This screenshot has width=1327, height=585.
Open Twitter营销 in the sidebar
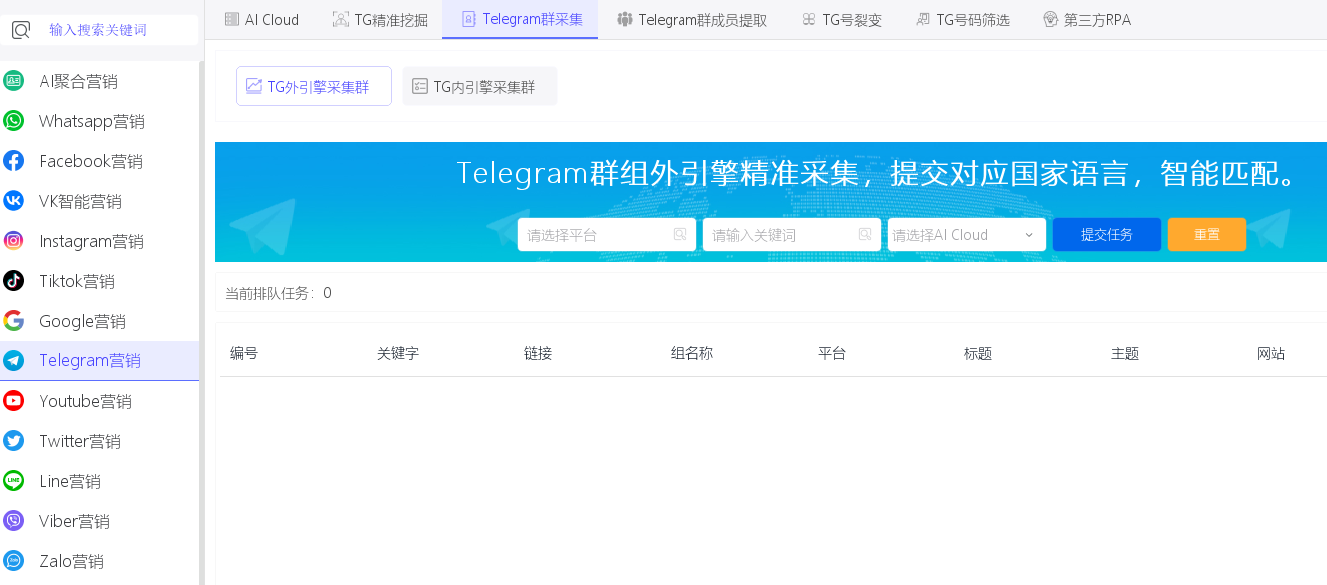[100, 441]
